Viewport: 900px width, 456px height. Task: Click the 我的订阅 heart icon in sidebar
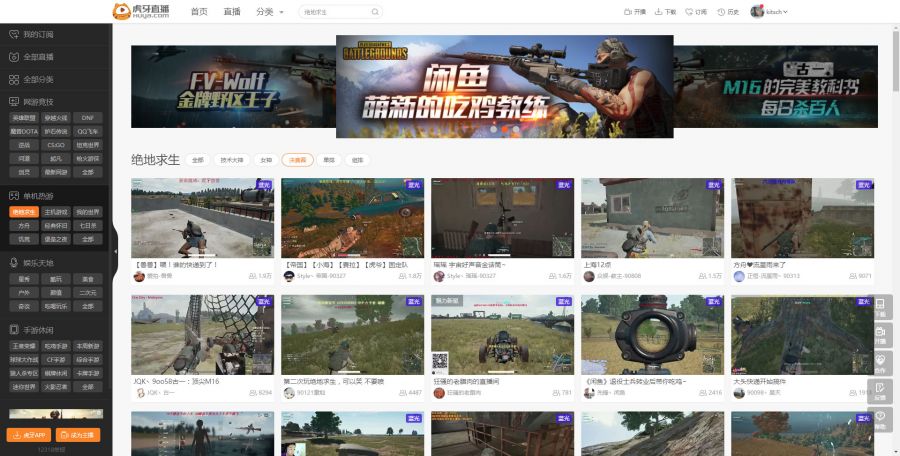coord(13,35)
